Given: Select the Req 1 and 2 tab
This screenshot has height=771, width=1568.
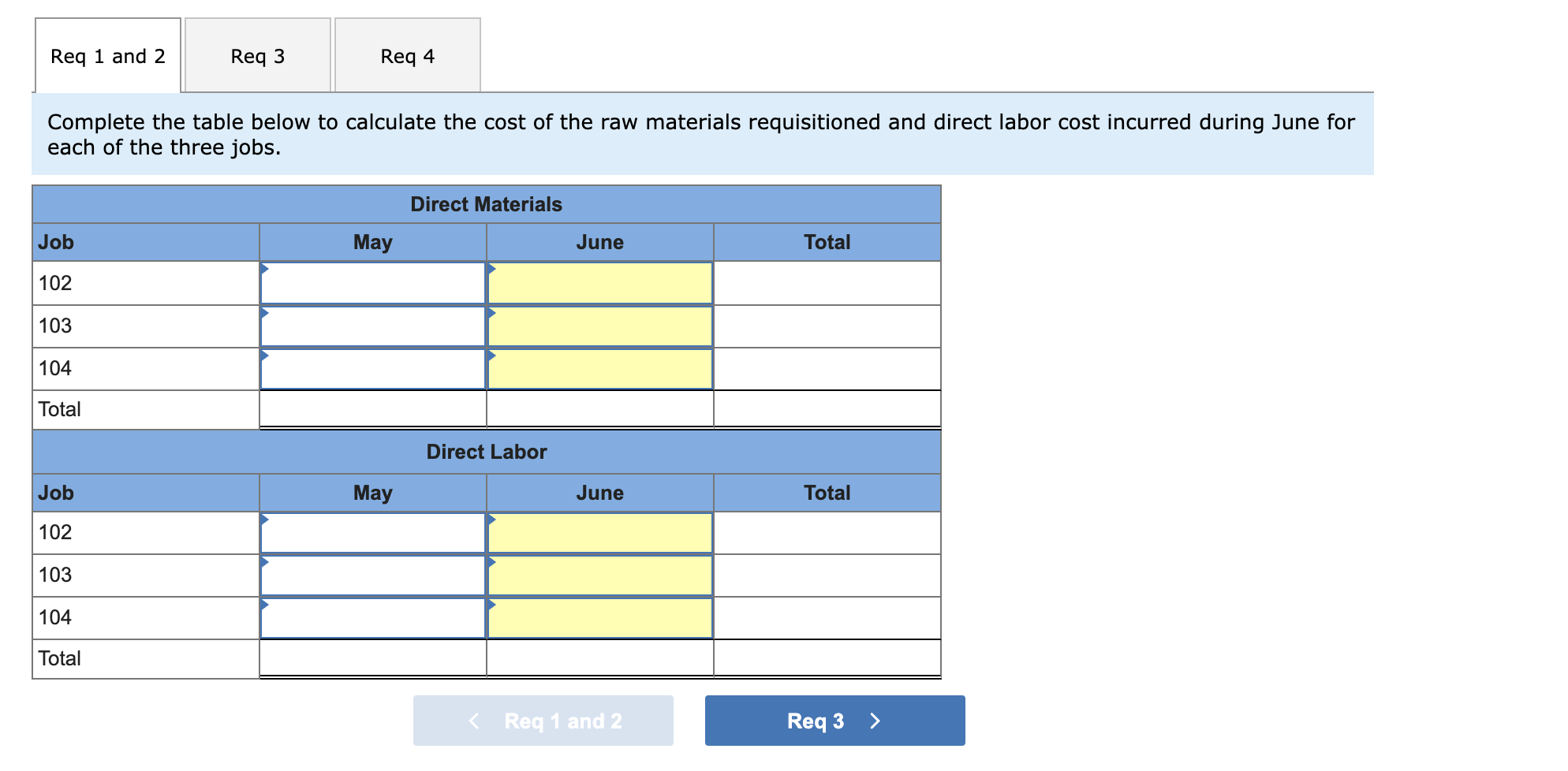Looking at the screenshot, I should [x=108, y=56].
